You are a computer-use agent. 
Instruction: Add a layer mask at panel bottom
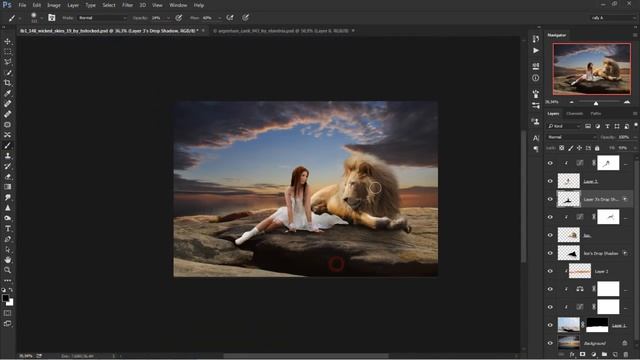582,354
